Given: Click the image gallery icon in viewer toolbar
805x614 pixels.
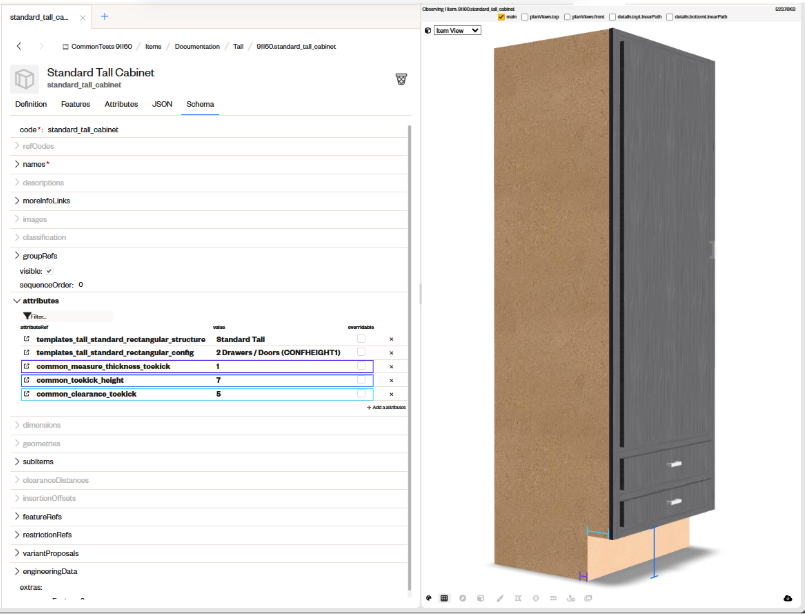Looking at the screenshot, I should tap(588, 598).
